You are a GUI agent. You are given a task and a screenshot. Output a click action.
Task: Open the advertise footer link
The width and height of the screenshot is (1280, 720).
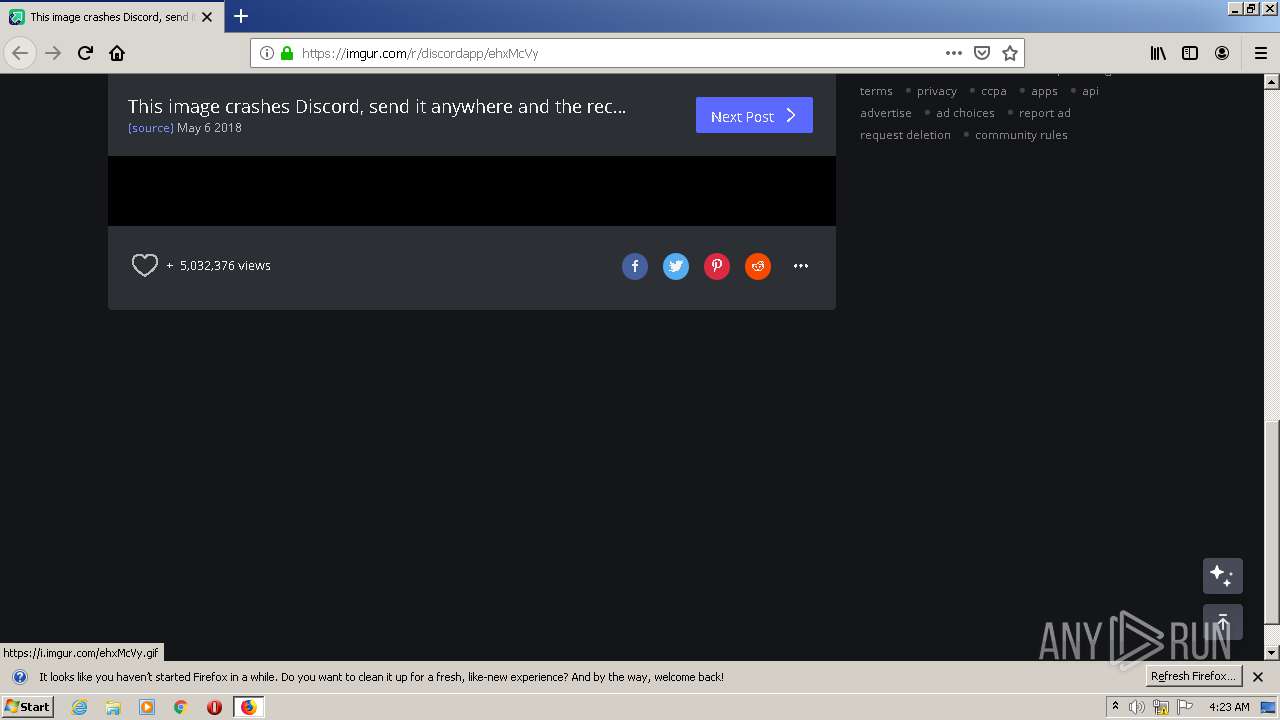coord(886,113)
